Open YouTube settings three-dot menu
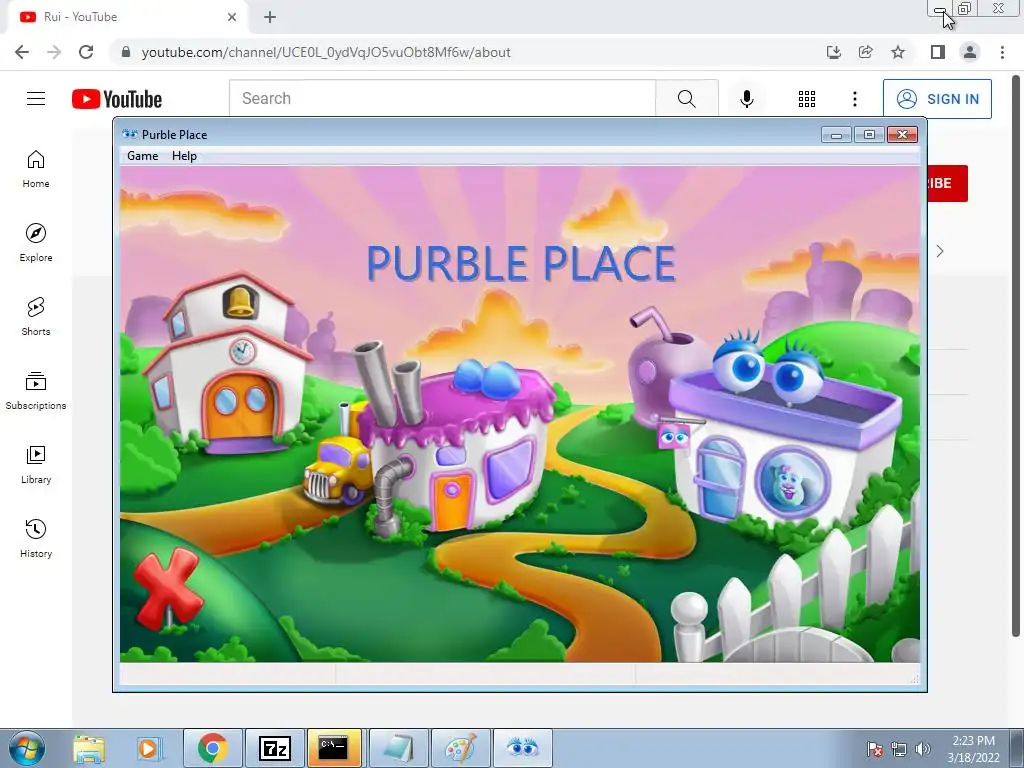 (x=854, y=99)
